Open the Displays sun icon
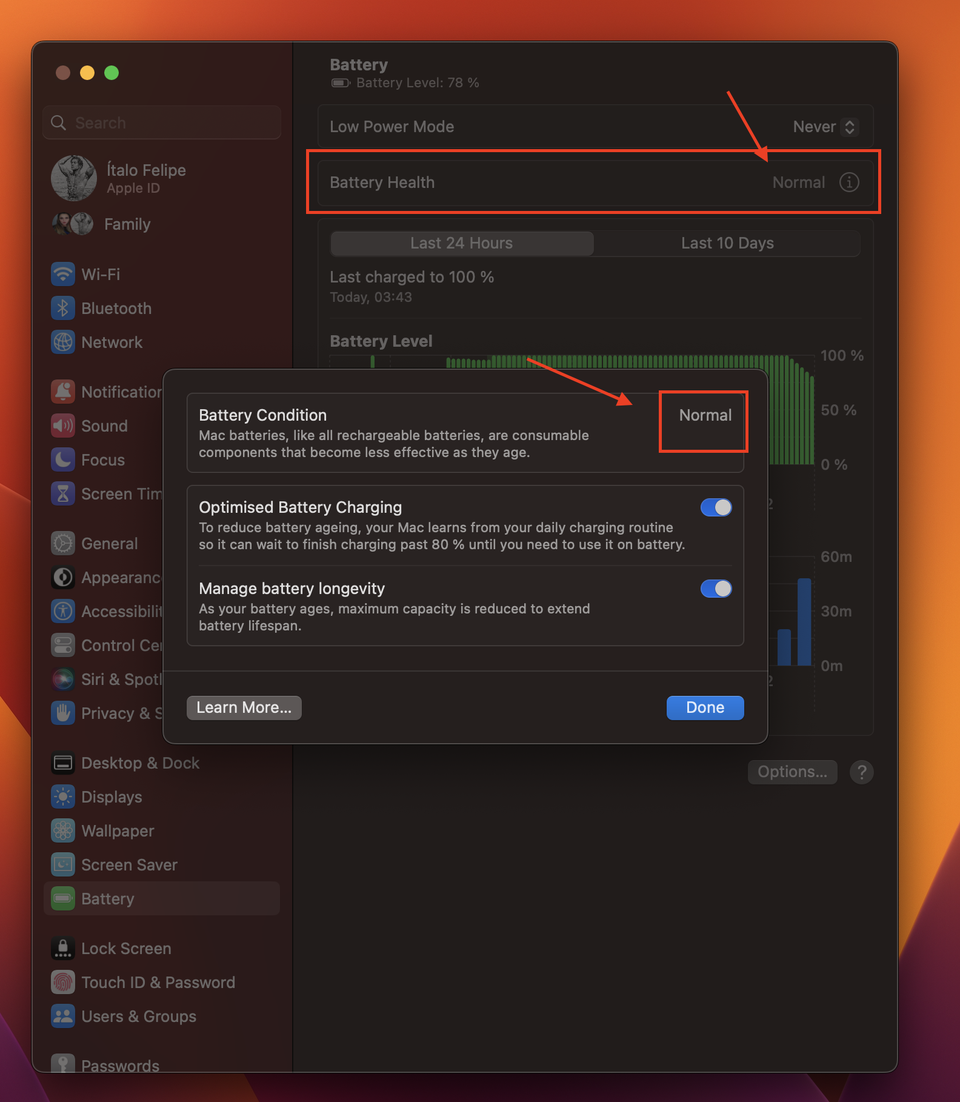Viewport: 960px width, 1102px height. 63,796
